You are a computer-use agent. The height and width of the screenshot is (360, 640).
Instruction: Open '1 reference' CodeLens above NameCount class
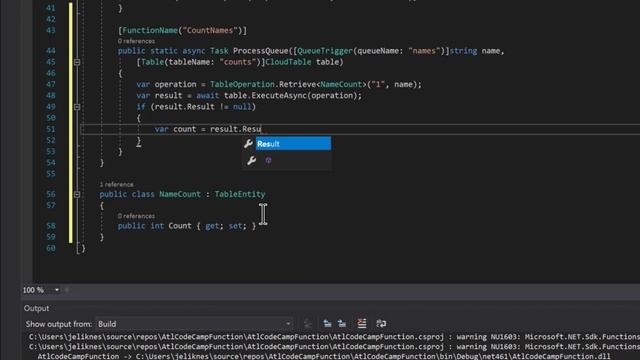[x=116, y=184]
